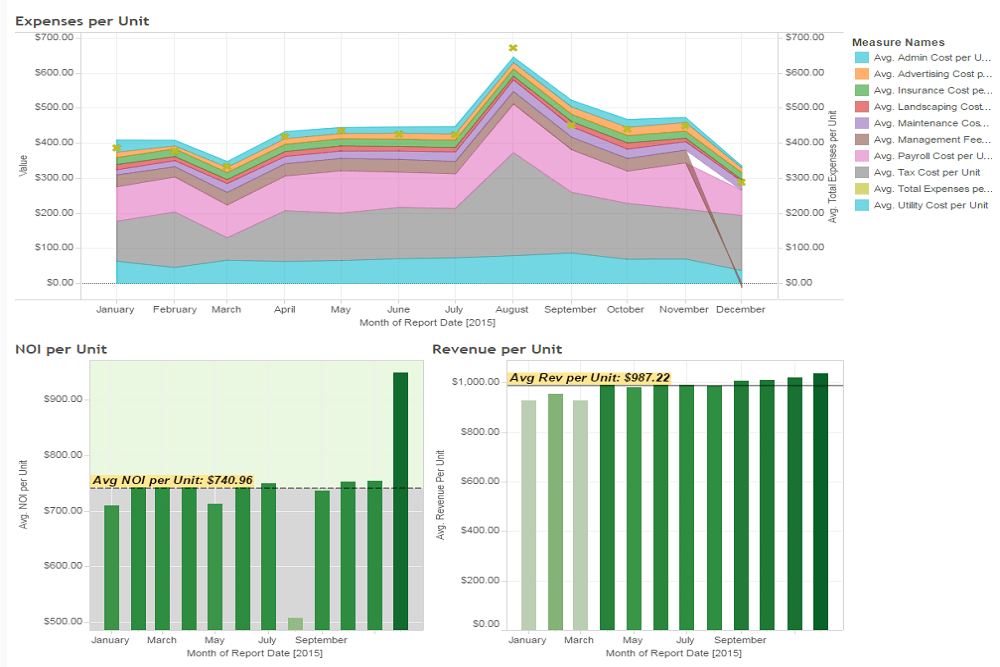1000x667 pixels.
Task: Select the orange Advertising Cost legend swatch
Action: pos(861,74)
